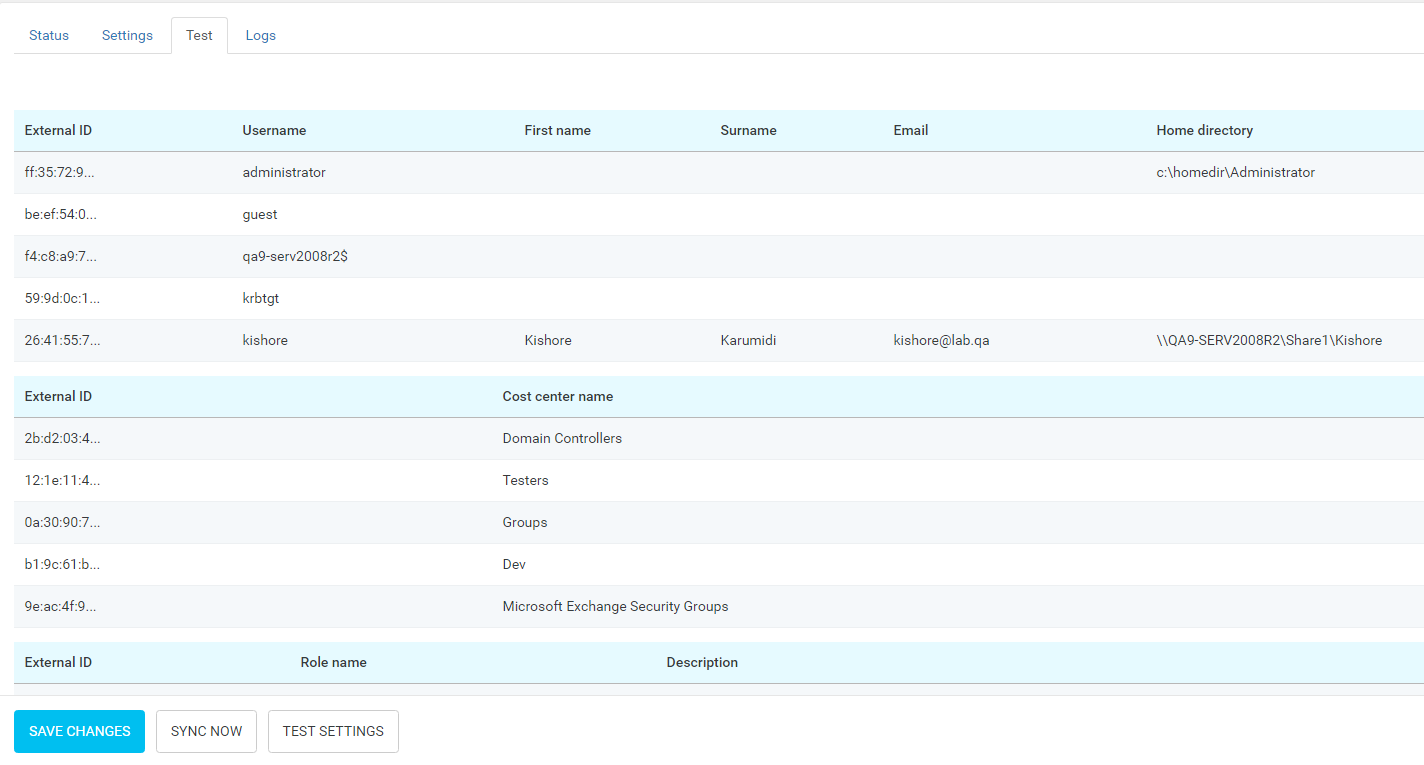Select the qa9-serv2008r2$ username cell

tap(295, 256)
